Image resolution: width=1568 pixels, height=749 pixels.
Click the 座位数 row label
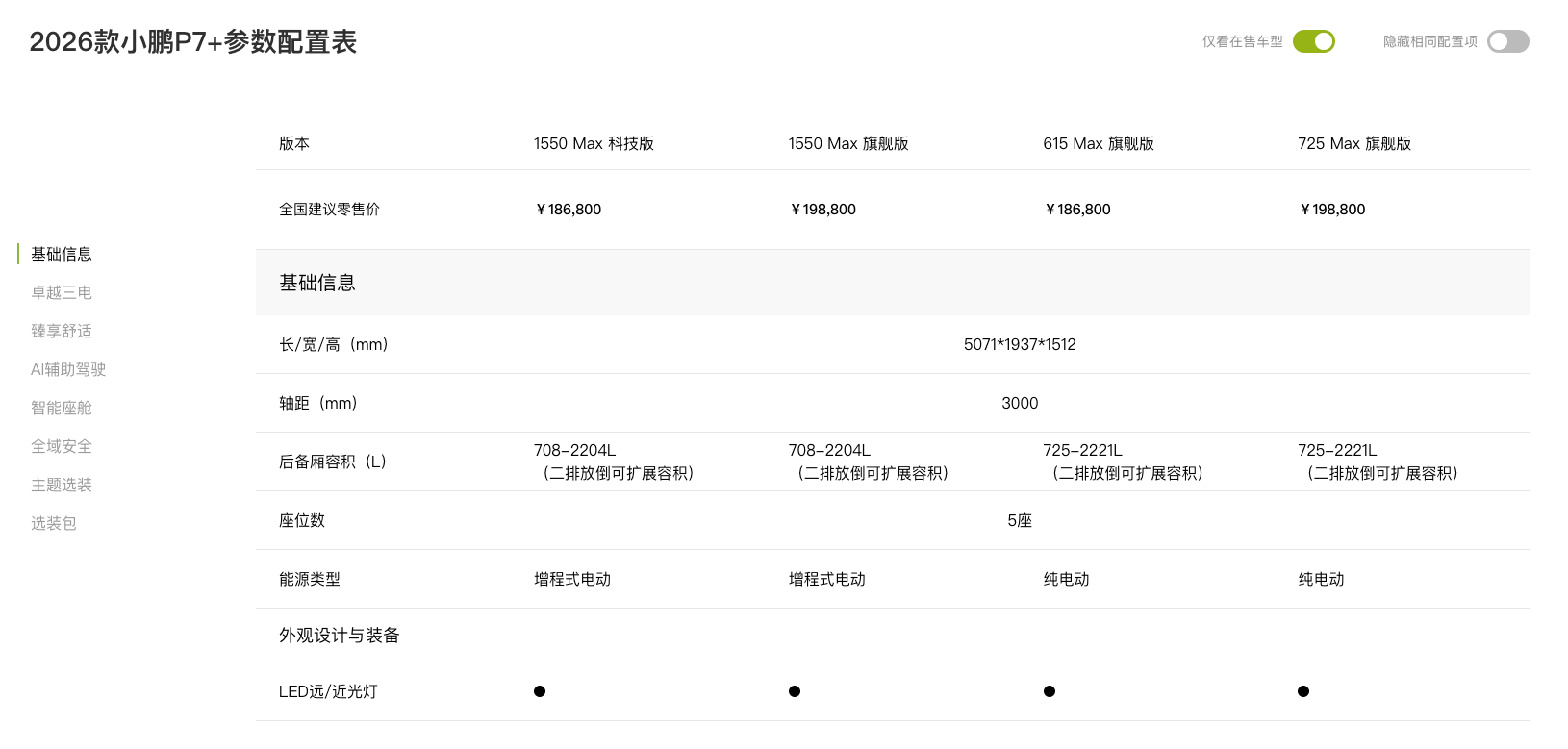coord(302,520)
